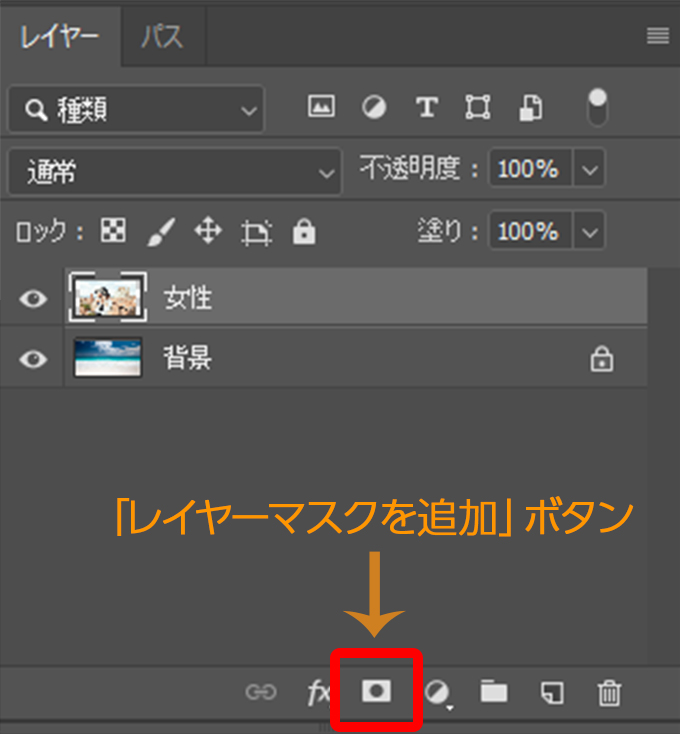The height and width of the screenshot is (734, 680).
Task: Open the 種類 filter type dropdown
Action: (136, 109)
